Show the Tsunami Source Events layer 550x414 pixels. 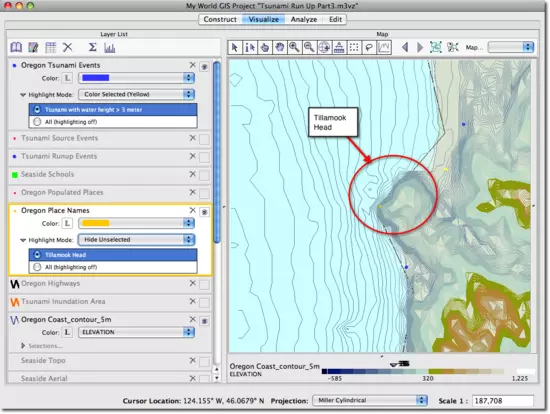pyautogui.click(x=204, y=139)
